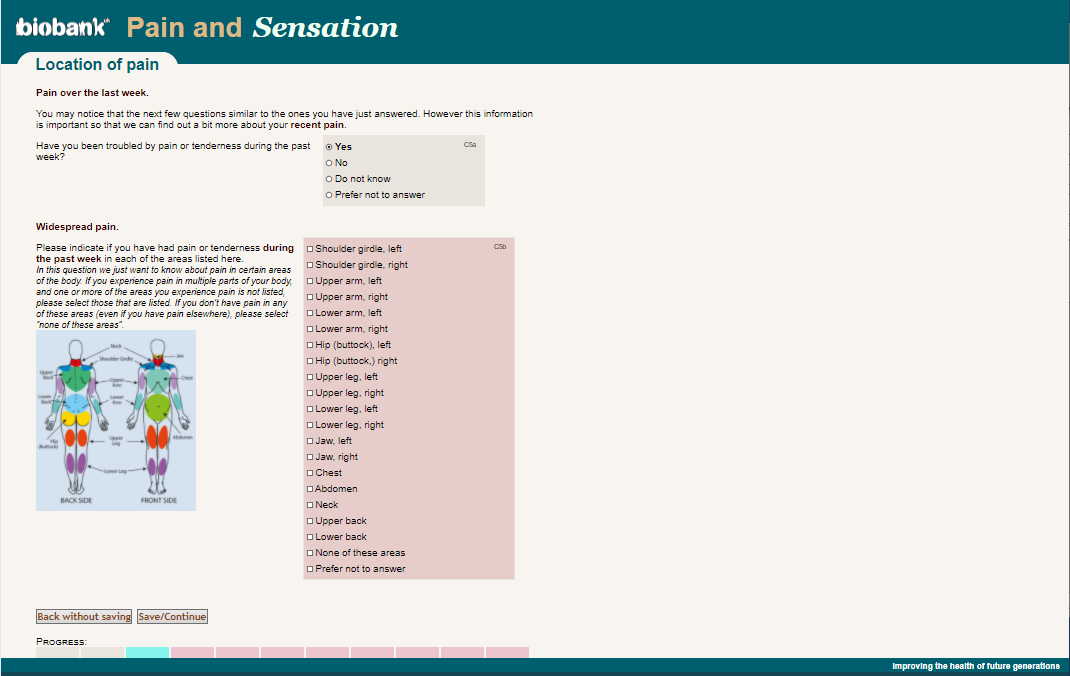Click the body diagram image
Screen dimensions: 1070x676
click(x=116, y=420)
